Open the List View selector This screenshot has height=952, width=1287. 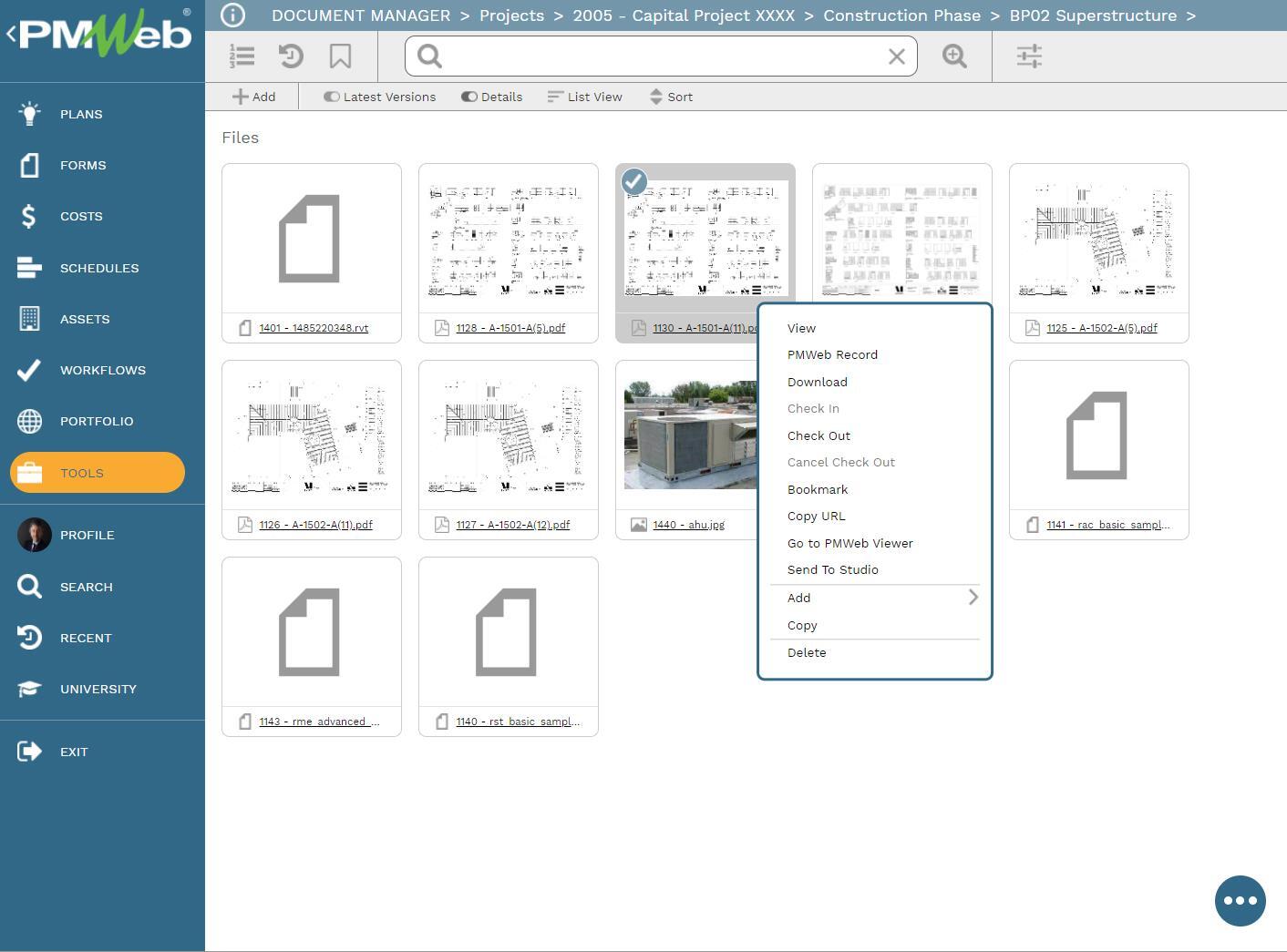584,97
